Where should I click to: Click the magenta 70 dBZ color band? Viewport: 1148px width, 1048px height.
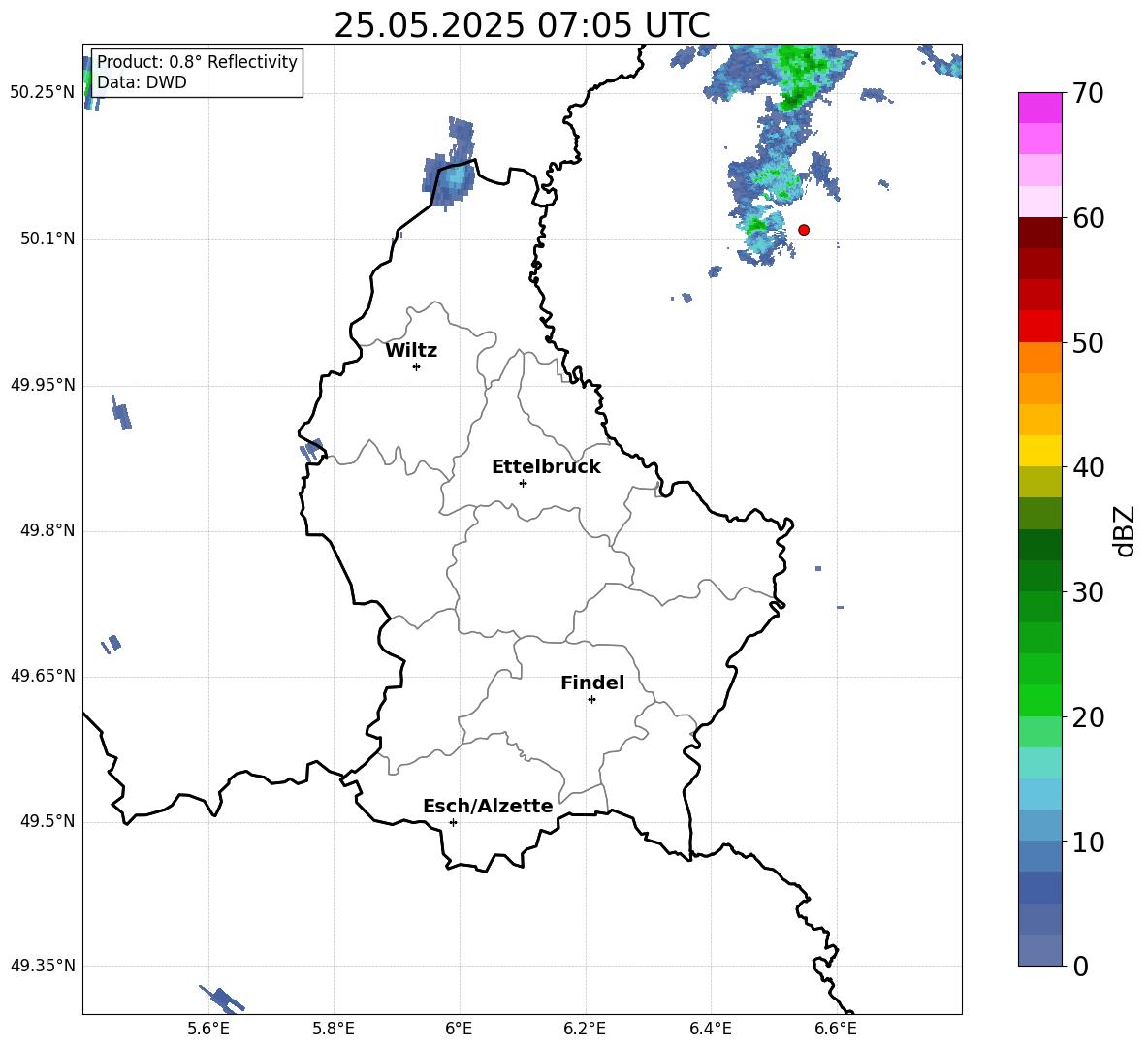(1039, 108)
